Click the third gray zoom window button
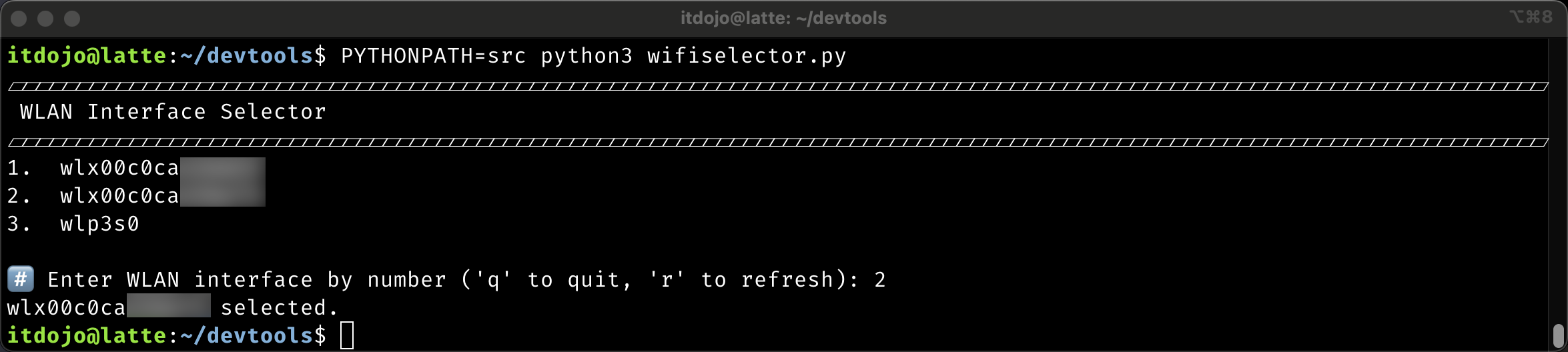The height and width of the screenshot is (352, 1568). [x=72, y=19]
